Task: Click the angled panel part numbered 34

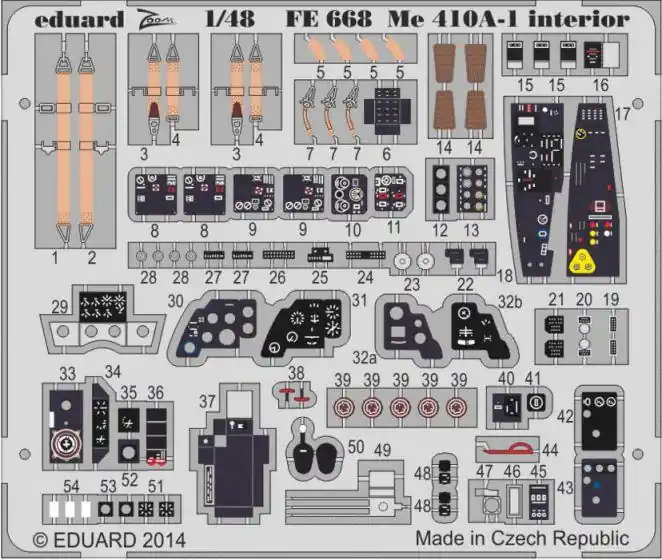Action: pos(101,422)
